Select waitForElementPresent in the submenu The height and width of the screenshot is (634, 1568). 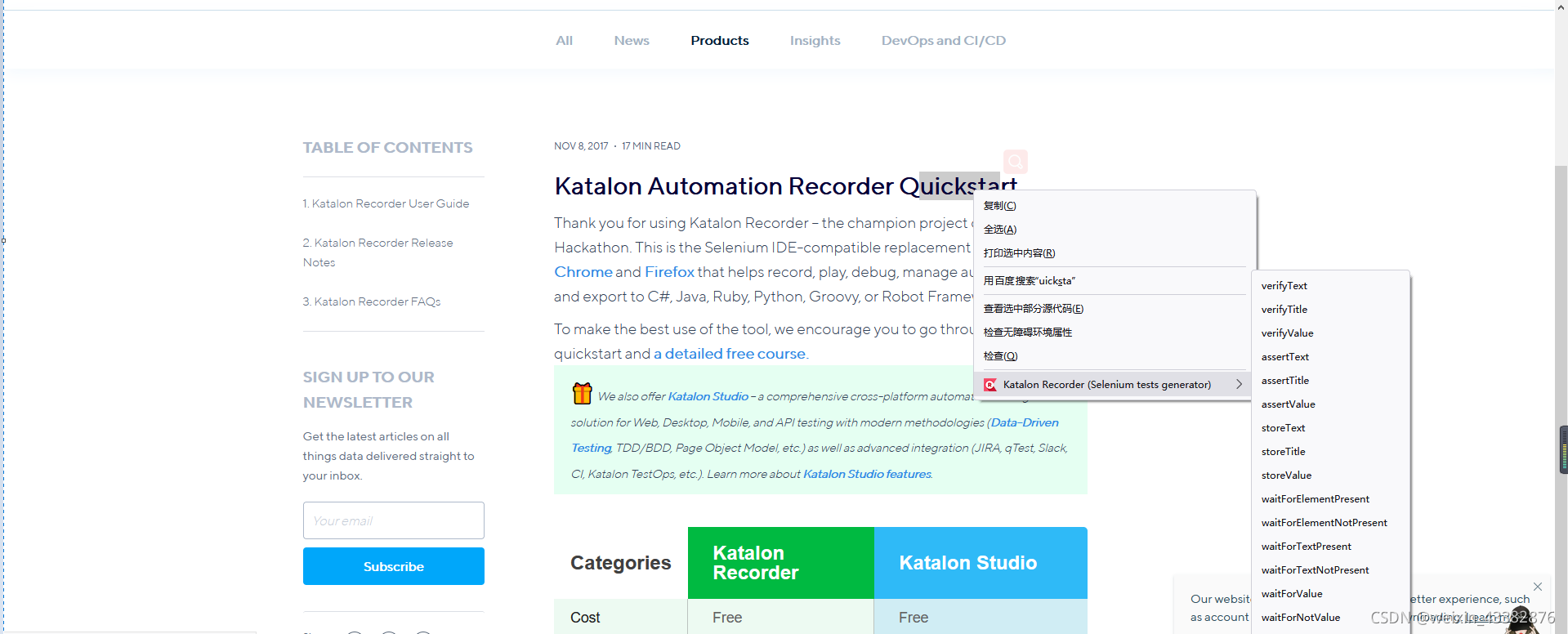1330,499
